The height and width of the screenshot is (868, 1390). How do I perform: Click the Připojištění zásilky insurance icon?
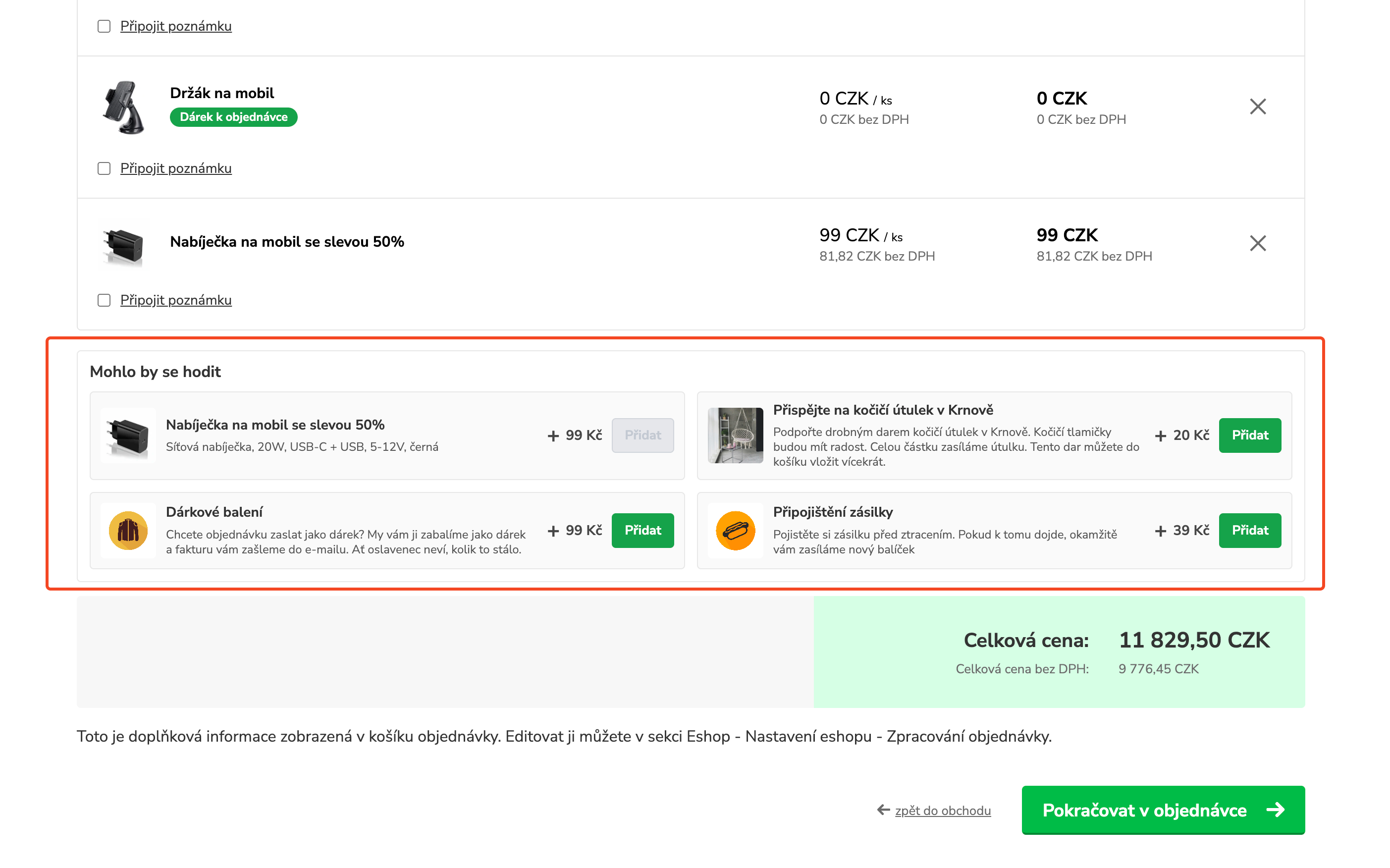tap(735, 531)
